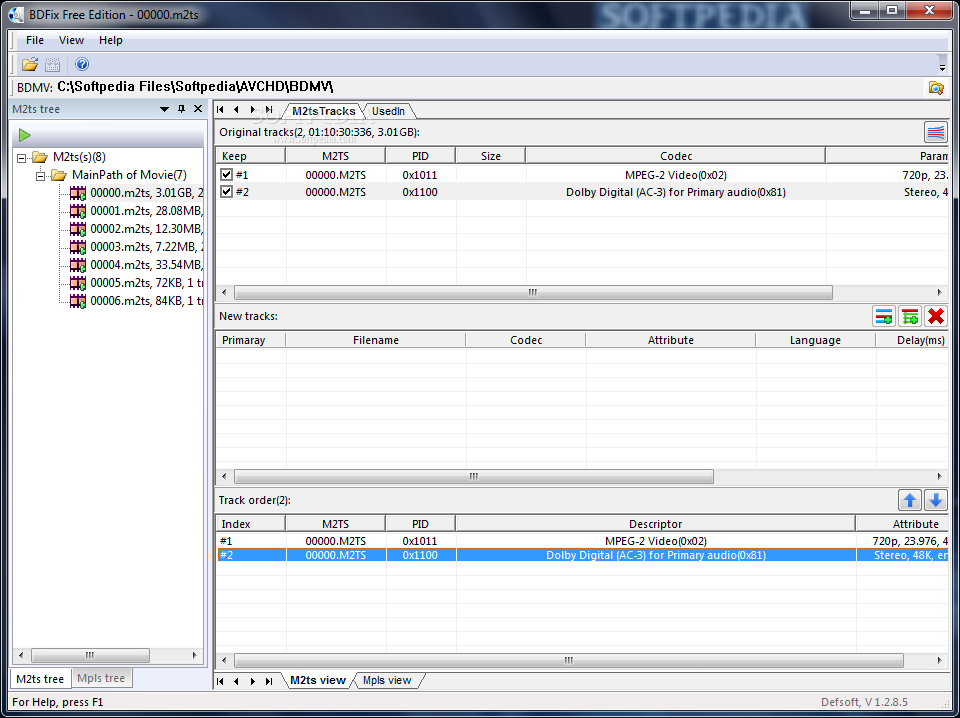The height and width of the screenshot is (718, 960).
Task: Click last-tab navigation arrow at bottom tabs
Action: click(269, 681)
